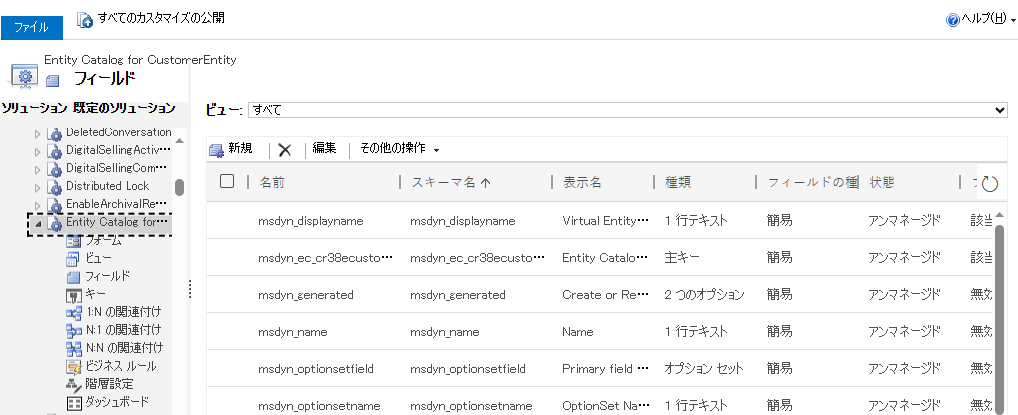Screen dimensions: 1018x415
Task: Click the Entity Catalog for… entity icon
Action: [55, 223]
